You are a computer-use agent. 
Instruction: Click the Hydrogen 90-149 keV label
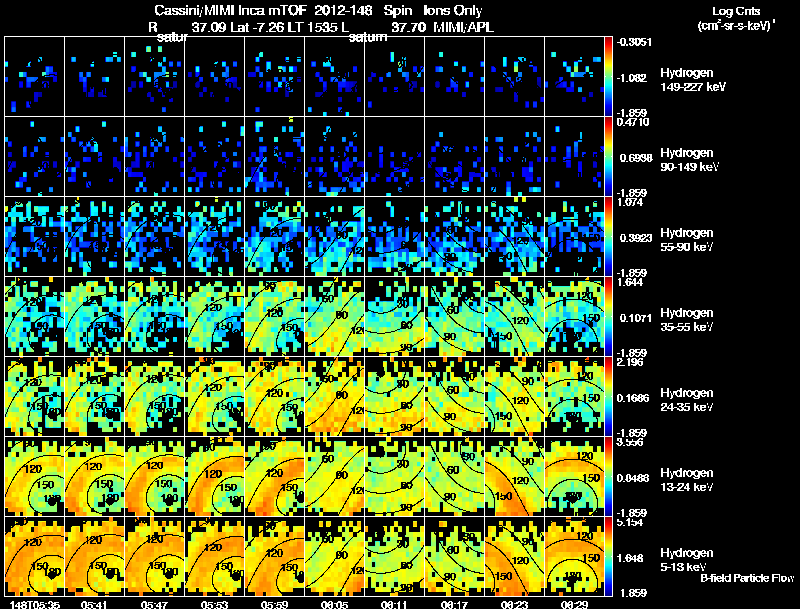[689, 160]
